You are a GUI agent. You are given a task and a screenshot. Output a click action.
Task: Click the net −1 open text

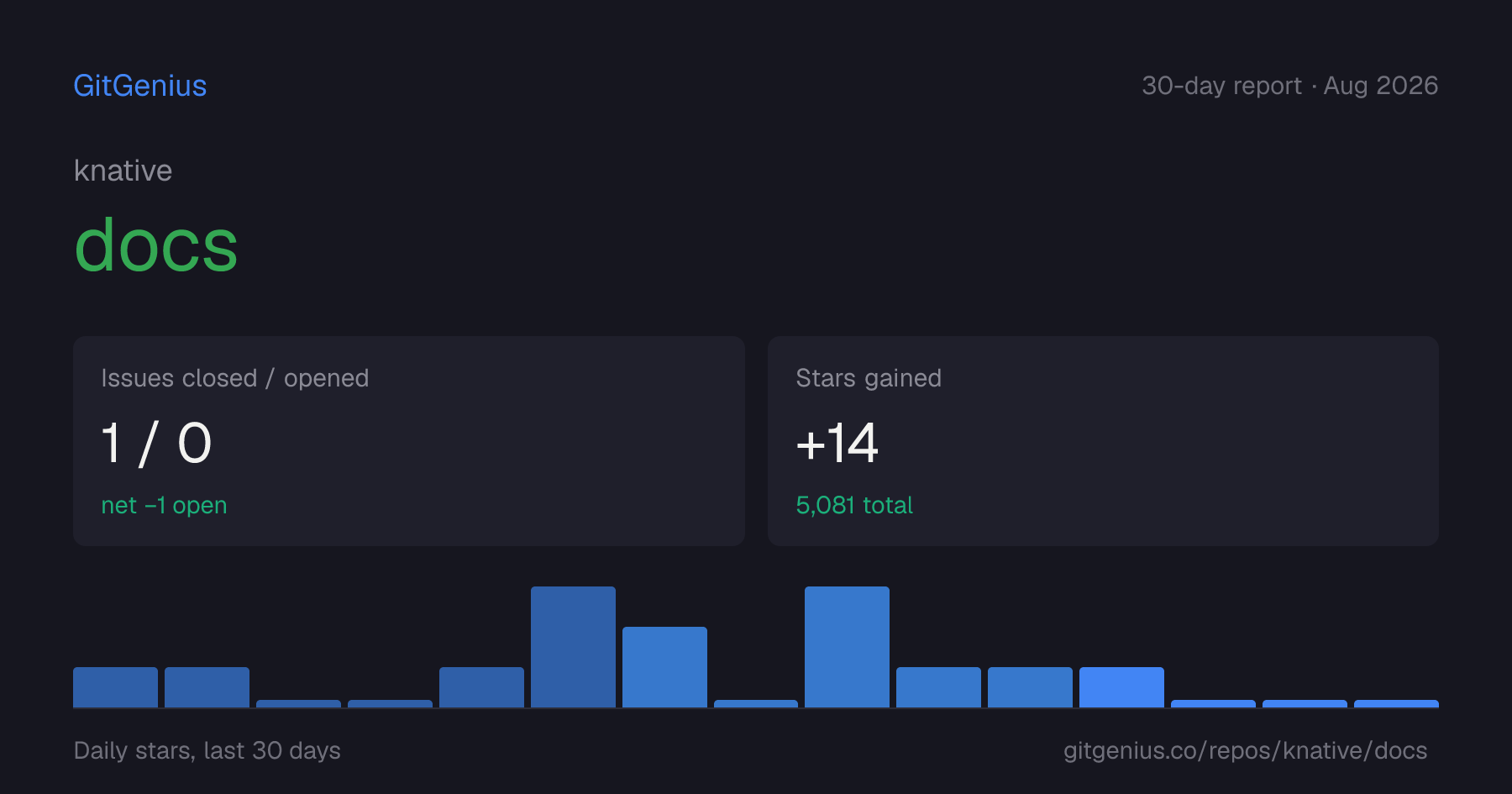point(164,505)
